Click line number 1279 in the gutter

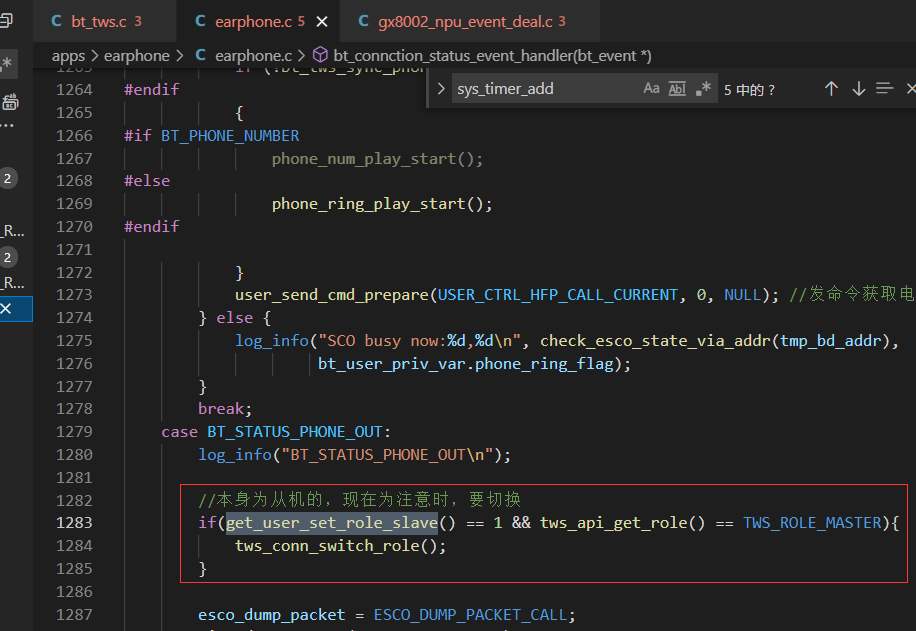tap(74, 432)
